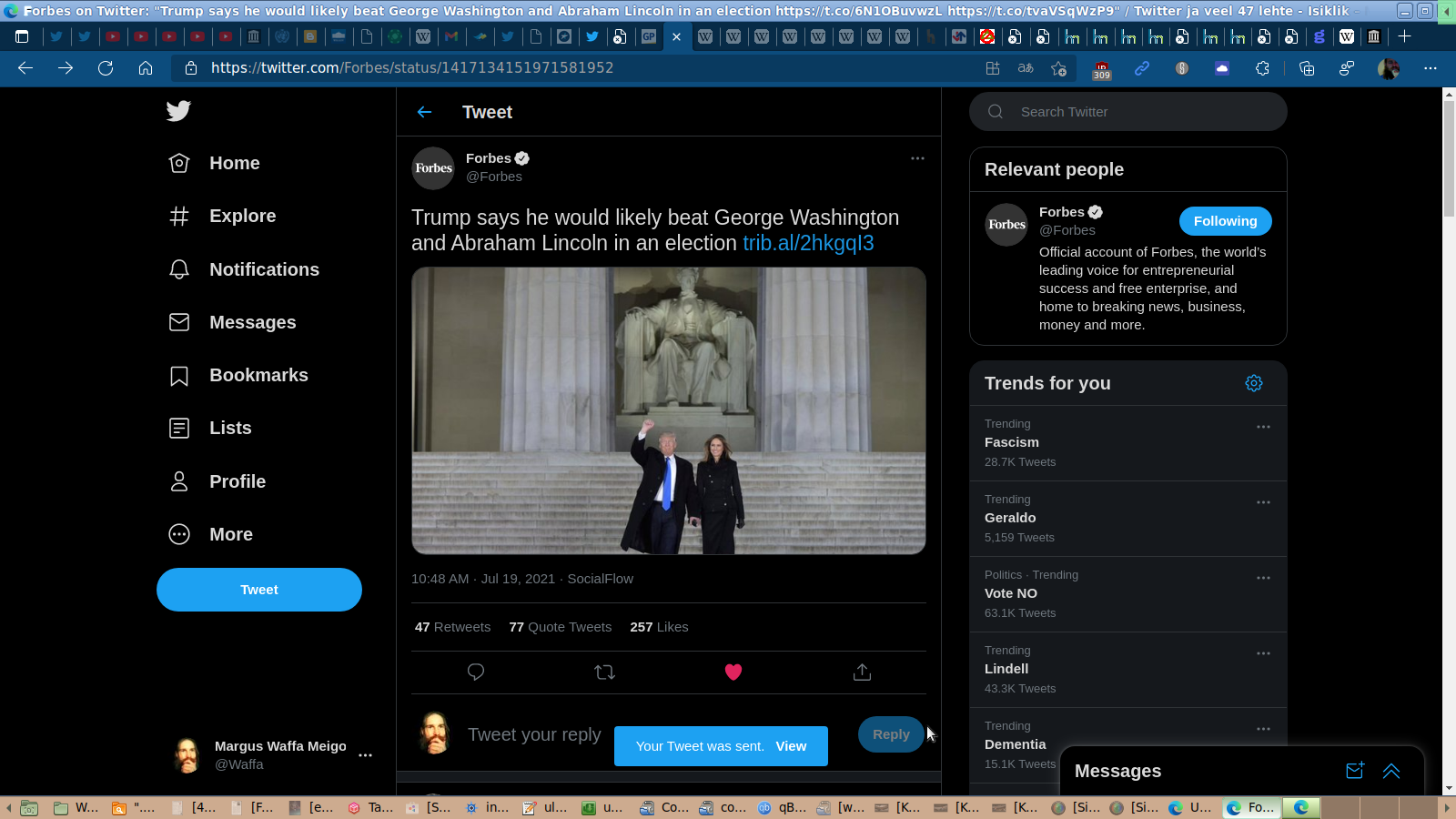Open more options for the Fascism trend
This screenshot has width=1456, height=819.
1263,427
